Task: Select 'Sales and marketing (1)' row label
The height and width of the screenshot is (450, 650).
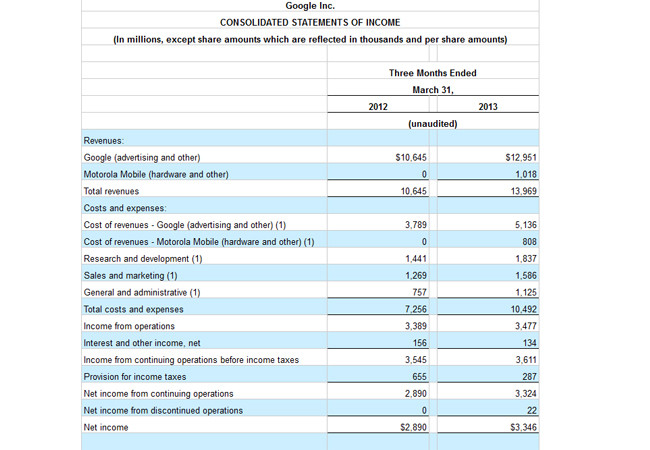Action: click(x=130, y=276)
